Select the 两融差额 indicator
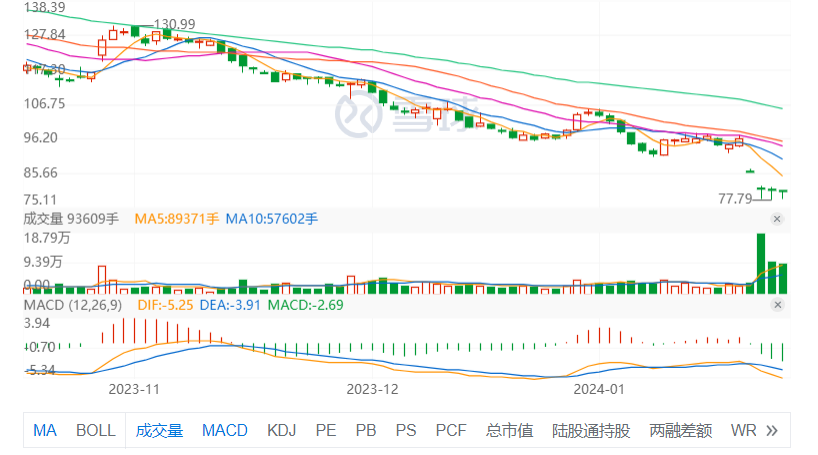The width and height of the screenshot is (818, 455). (681, 430)
